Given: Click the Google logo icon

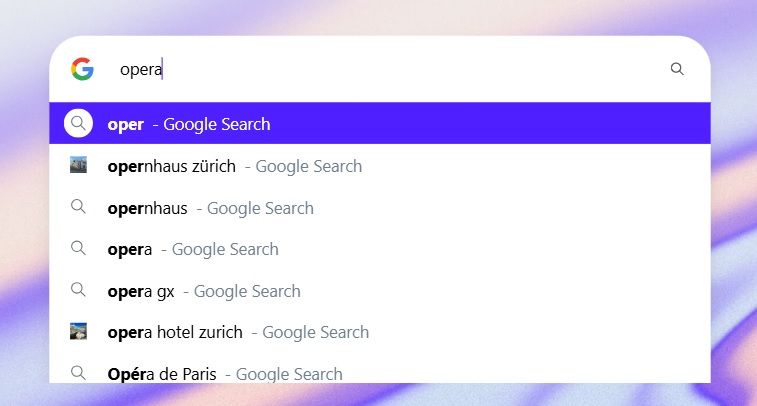Looking at the screenshot, I should coord(82,69).
